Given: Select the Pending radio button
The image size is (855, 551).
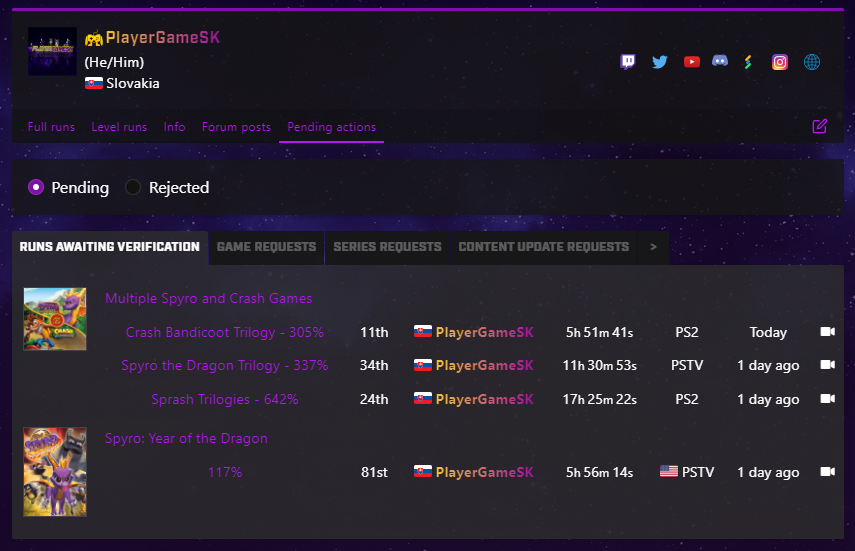Looking at the screenshot, I should point(36,188).
